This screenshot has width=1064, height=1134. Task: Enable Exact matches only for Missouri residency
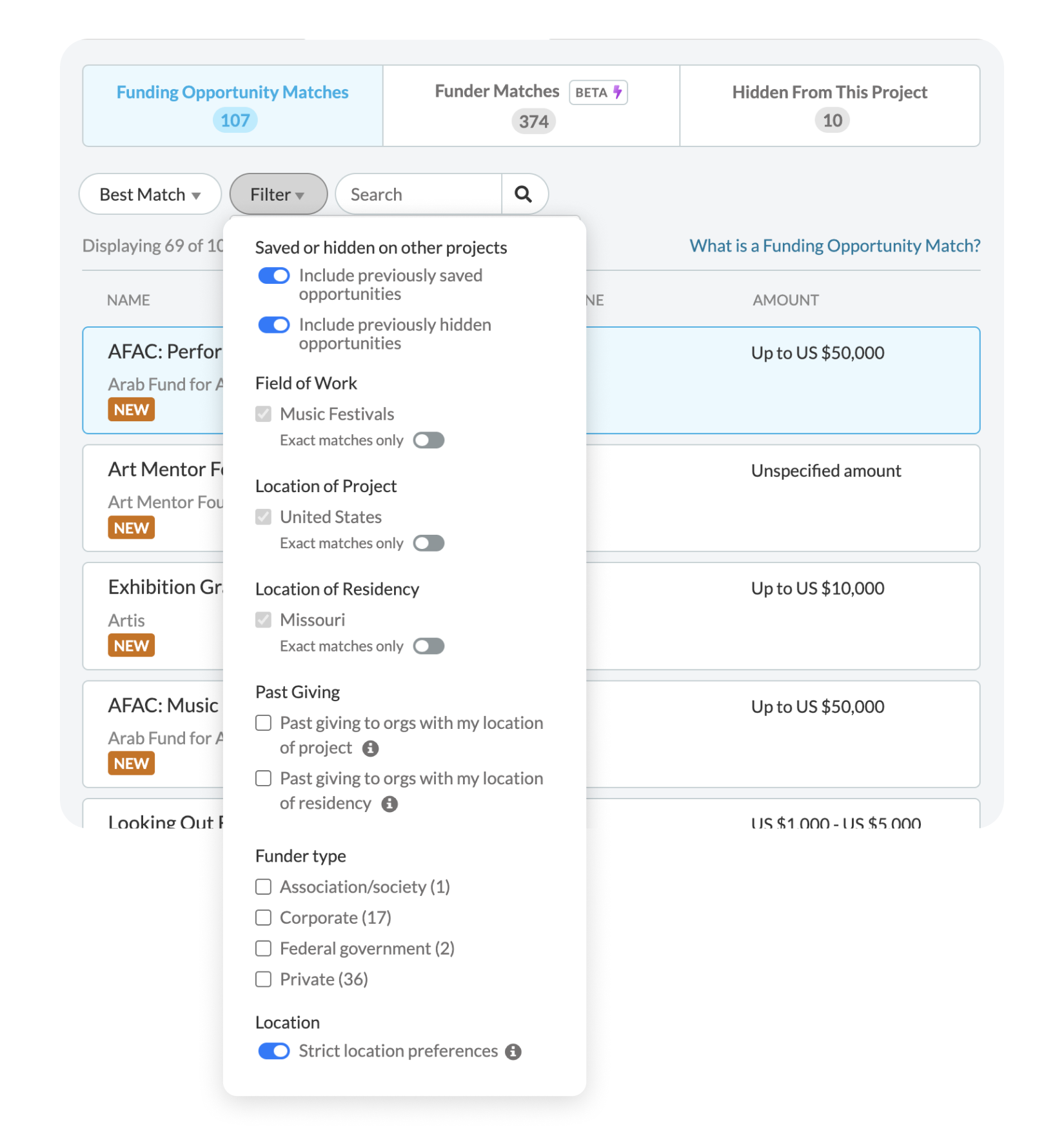[428, 646]
